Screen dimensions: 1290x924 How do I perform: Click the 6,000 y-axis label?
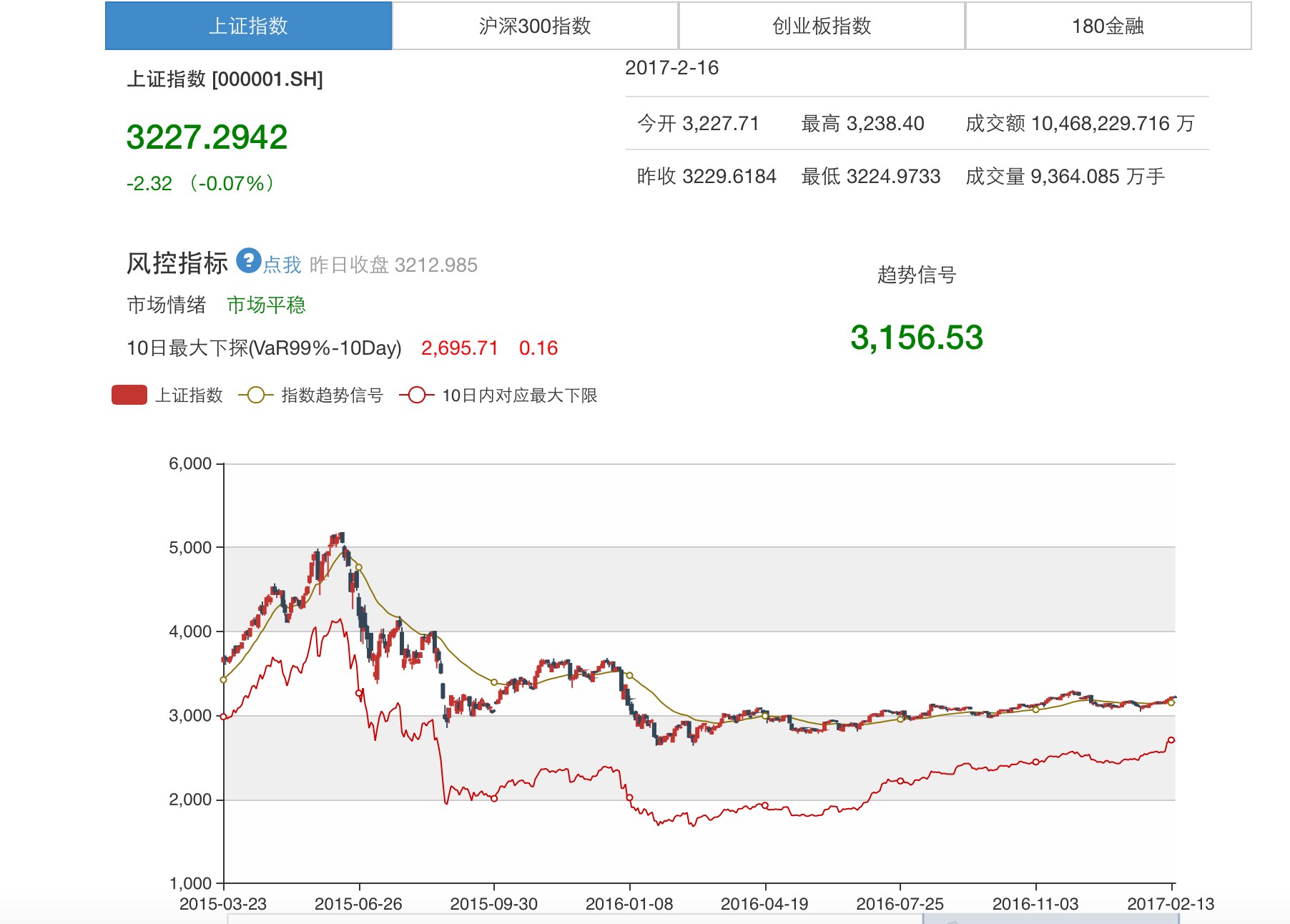(x=190, y=463)
